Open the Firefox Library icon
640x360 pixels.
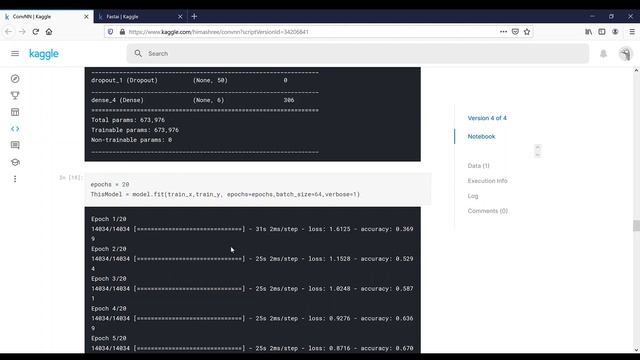[589, 31]
